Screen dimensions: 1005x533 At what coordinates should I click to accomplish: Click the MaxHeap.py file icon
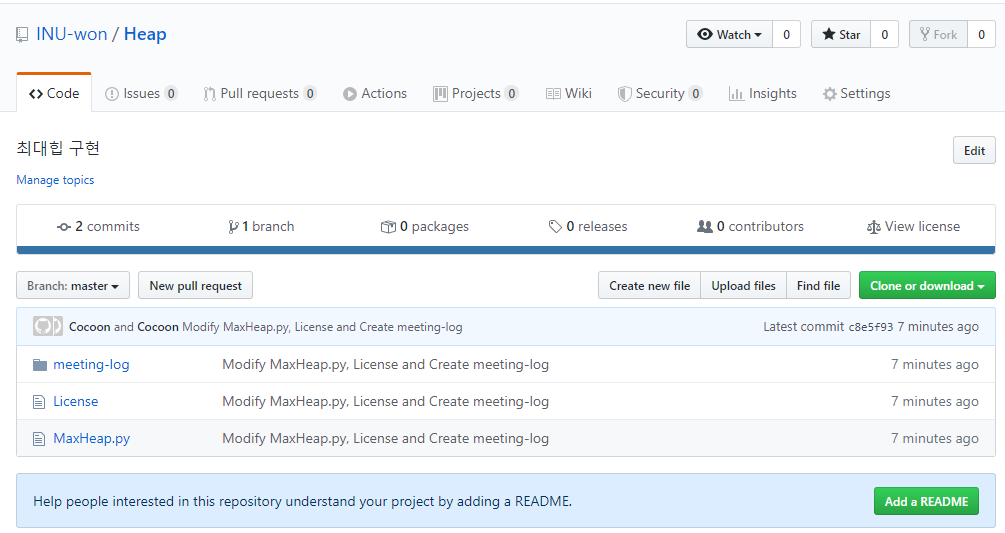pyautogui.click(x=39, y=439)
